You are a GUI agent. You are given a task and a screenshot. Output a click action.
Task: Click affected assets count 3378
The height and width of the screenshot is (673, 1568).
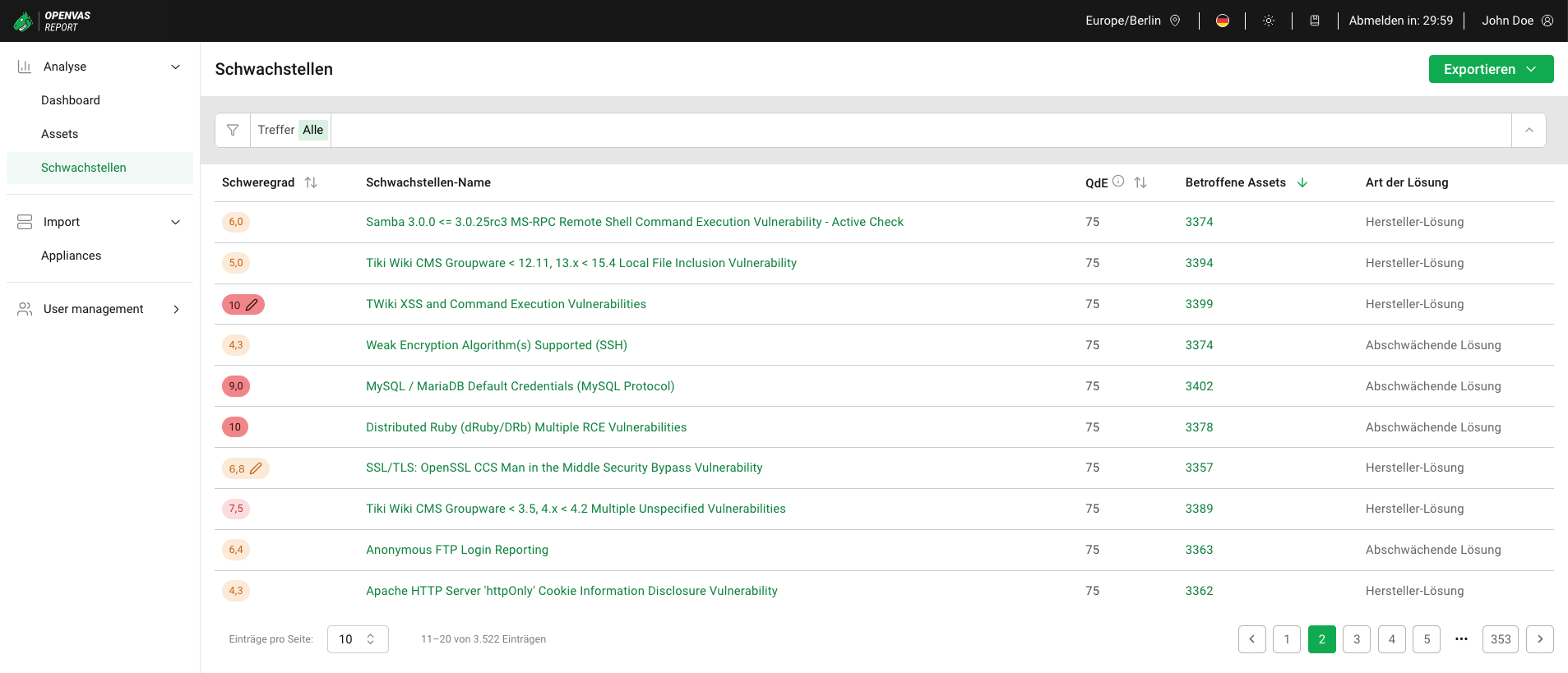1199,427
